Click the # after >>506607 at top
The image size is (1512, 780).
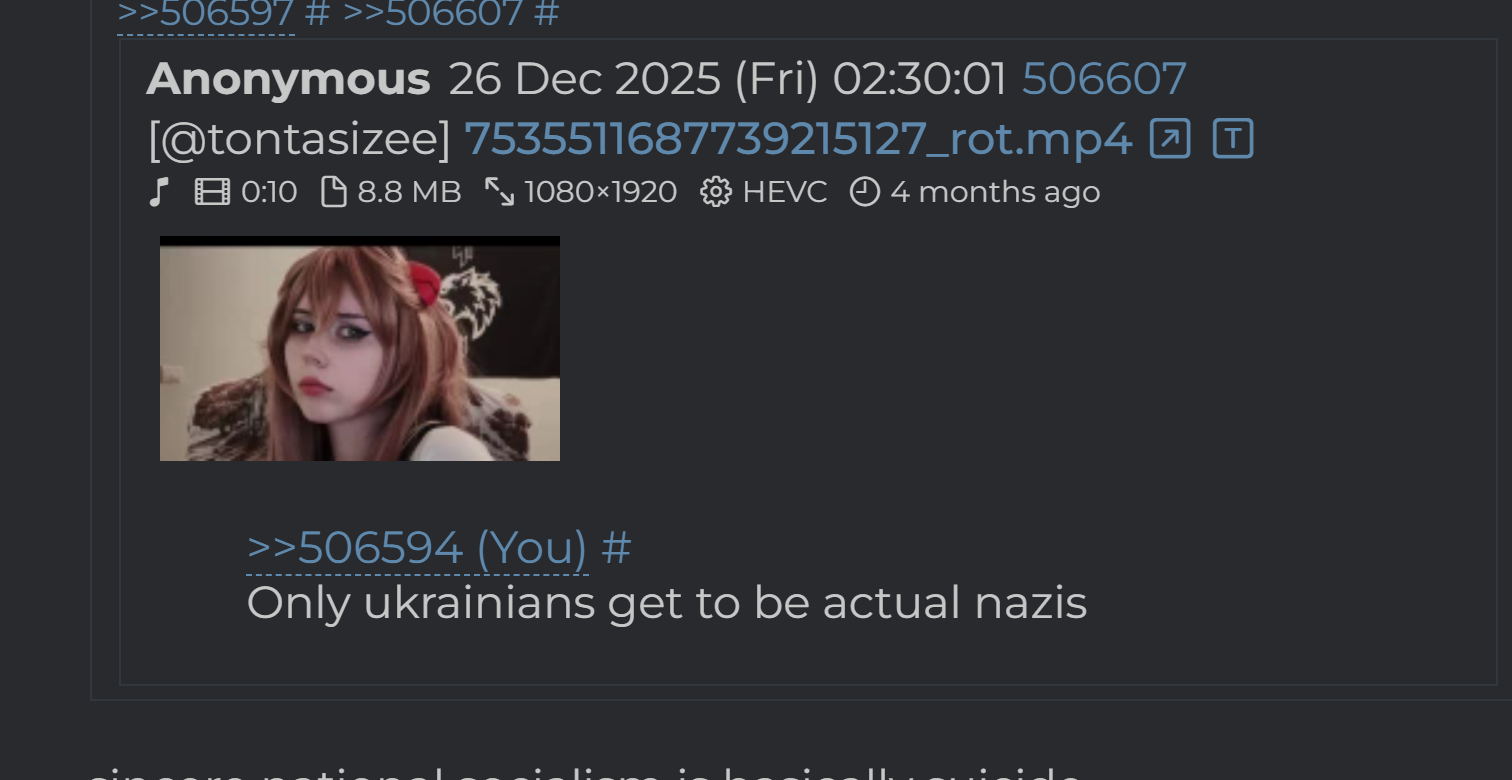547,14
